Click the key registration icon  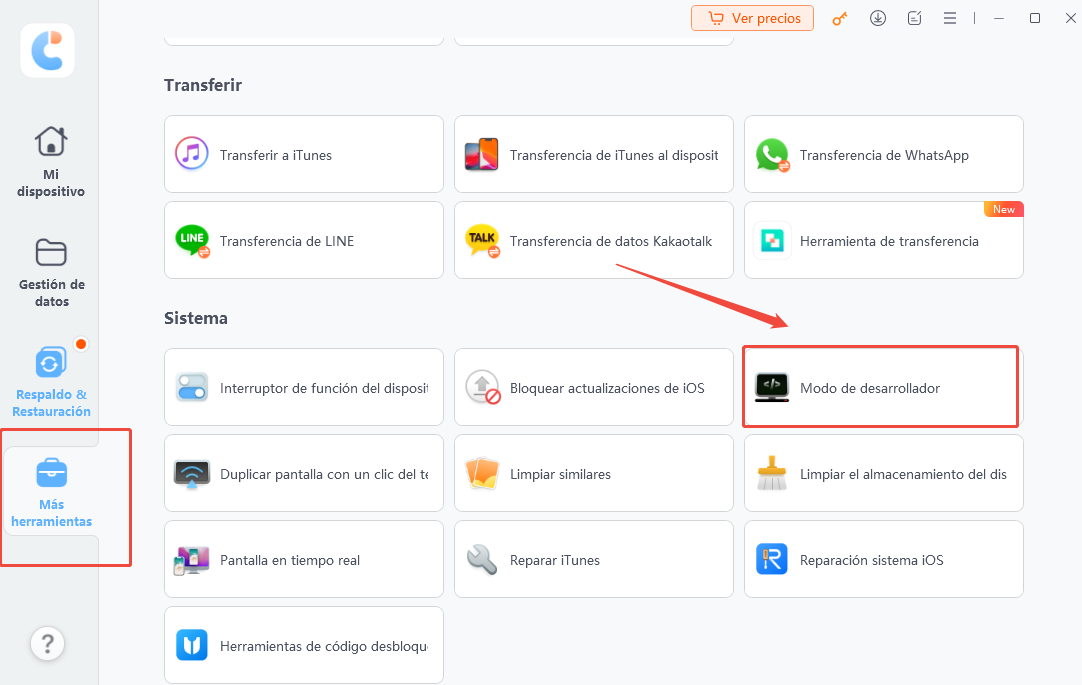tap(839, 19)
